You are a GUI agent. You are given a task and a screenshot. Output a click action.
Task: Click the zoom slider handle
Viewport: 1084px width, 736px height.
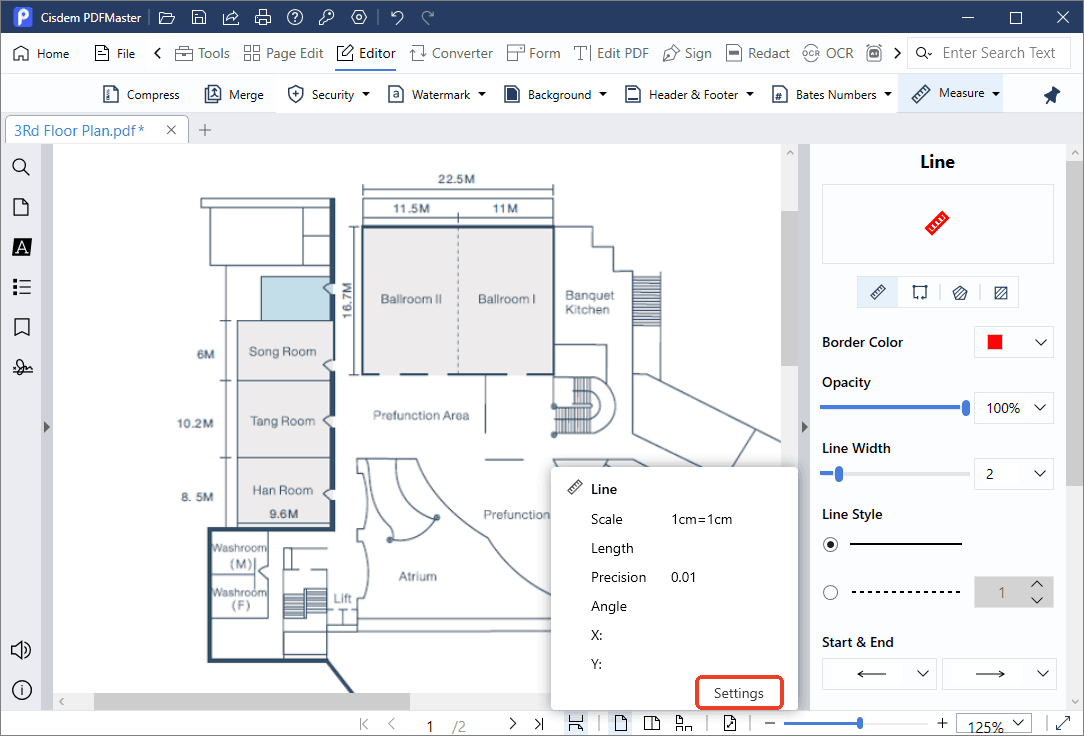point(859,723)
